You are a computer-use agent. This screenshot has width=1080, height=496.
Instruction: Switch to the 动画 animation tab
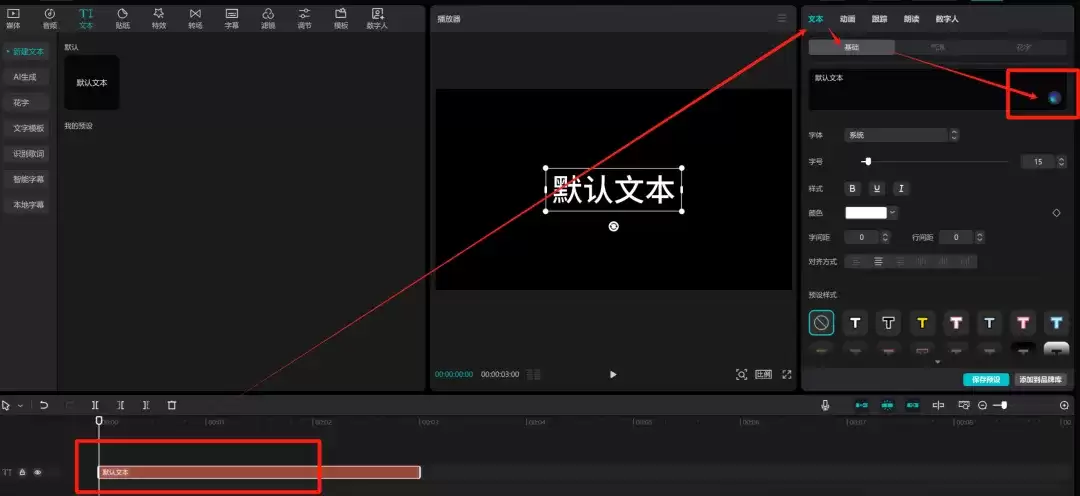(x=848, y=19)
